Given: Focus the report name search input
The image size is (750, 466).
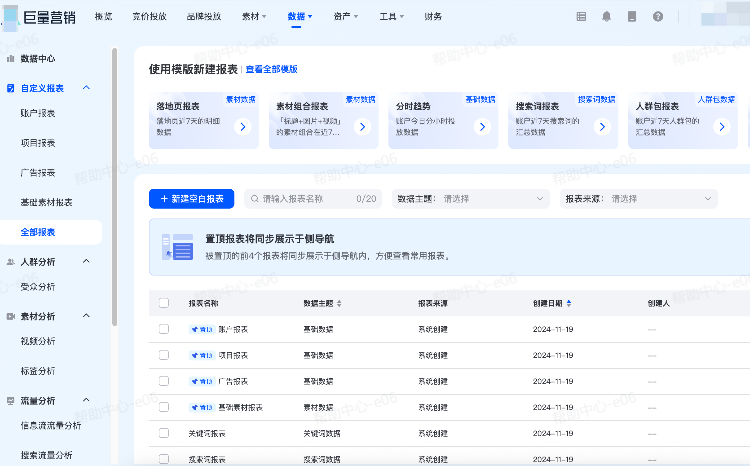Looking at the screenshot, I should tap(313, 199).
